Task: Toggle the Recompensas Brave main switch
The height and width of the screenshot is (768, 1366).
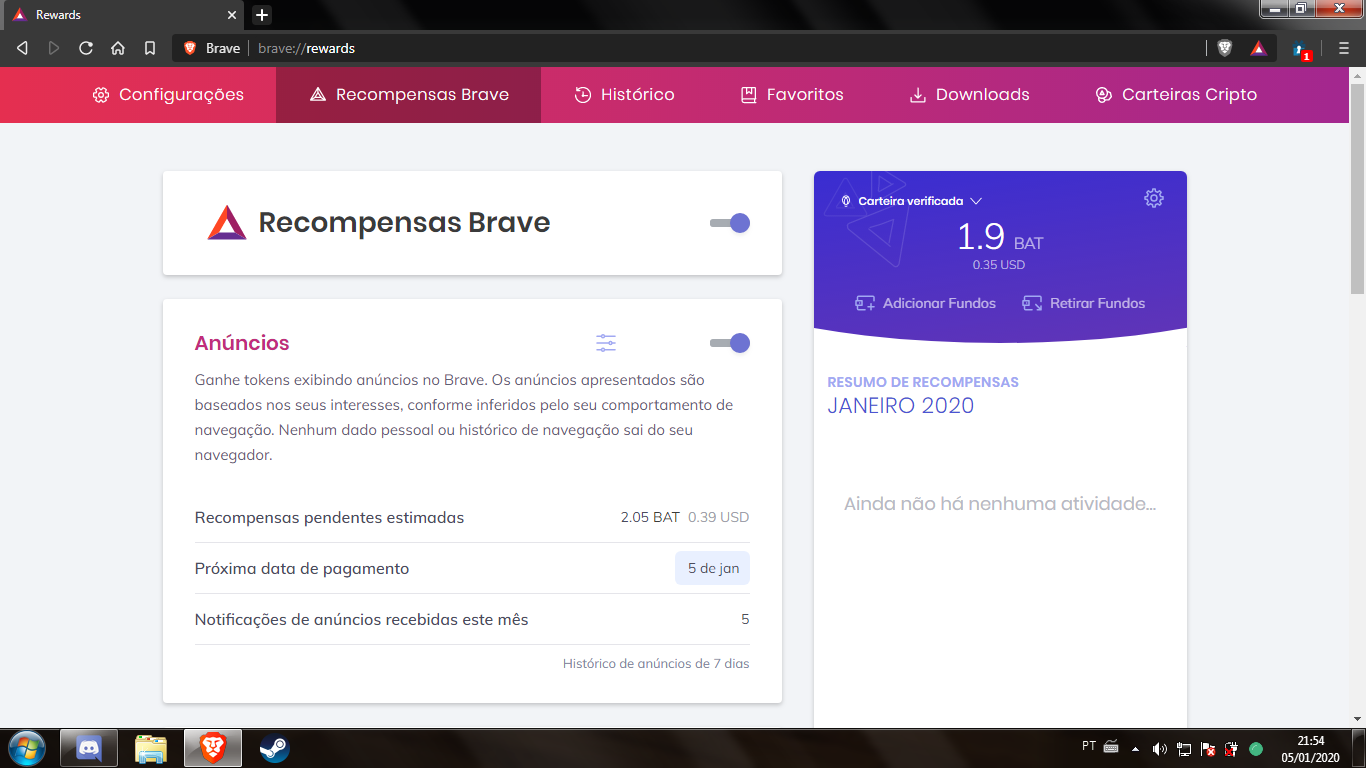Action: pos(730,223)
